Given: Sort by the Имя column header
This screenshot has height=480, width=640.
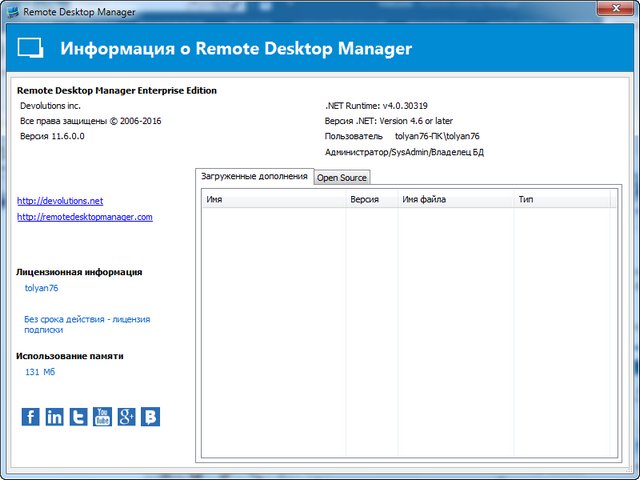Looking at the screenshot, I should pyautogui.click(x=273, y=200).
